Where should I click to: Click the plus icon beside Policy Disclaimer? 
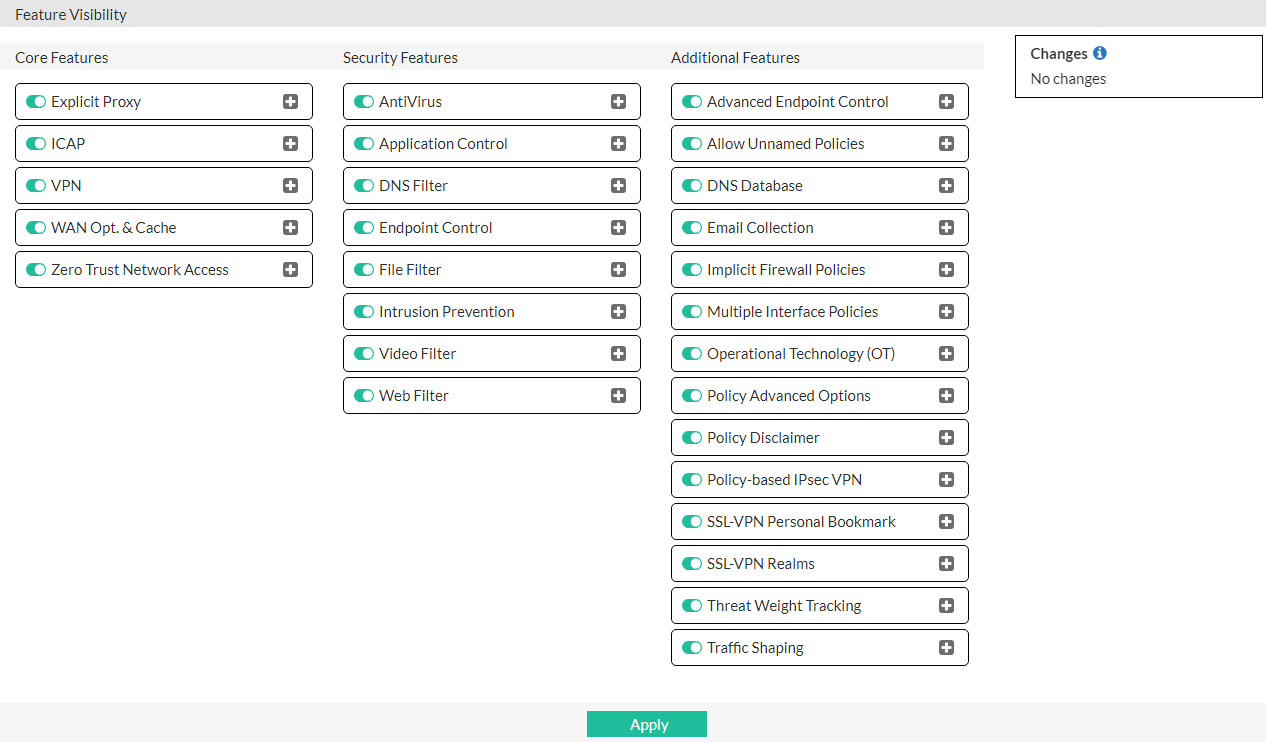point(946,438)
